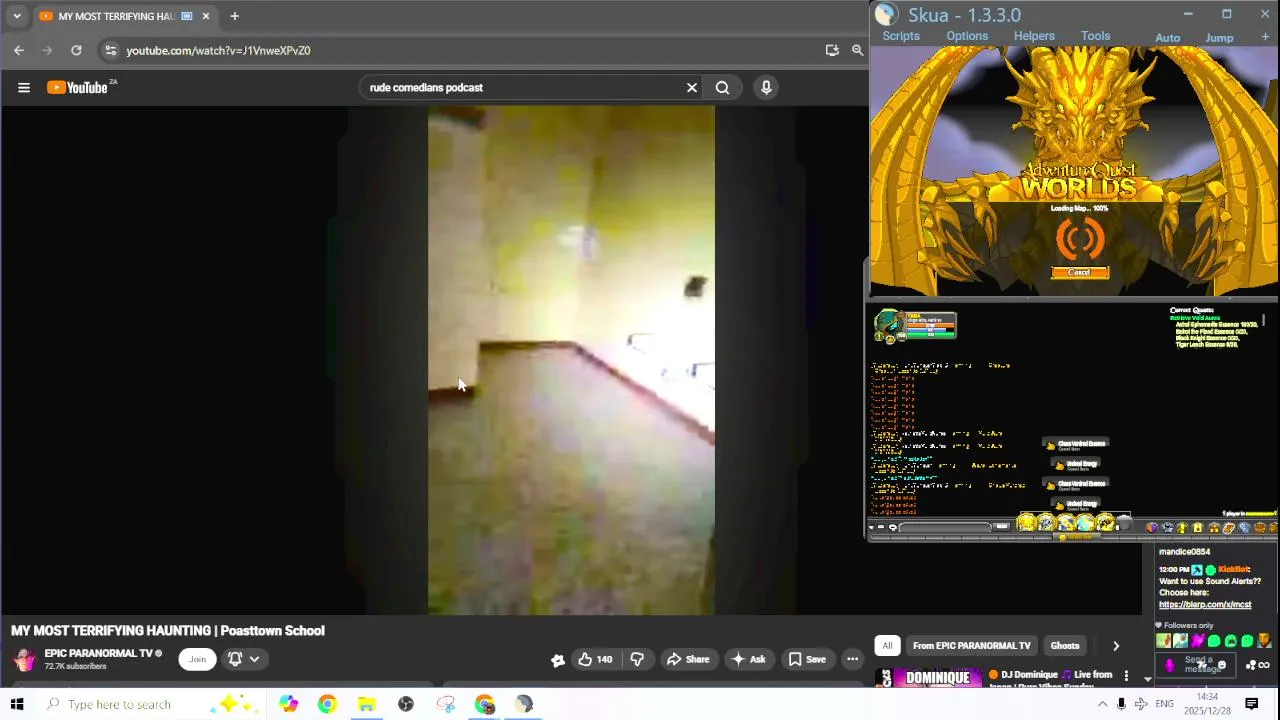The image size is (1280, 720).
Task: View site information for youtube.com
Action: tap(110, 50)
